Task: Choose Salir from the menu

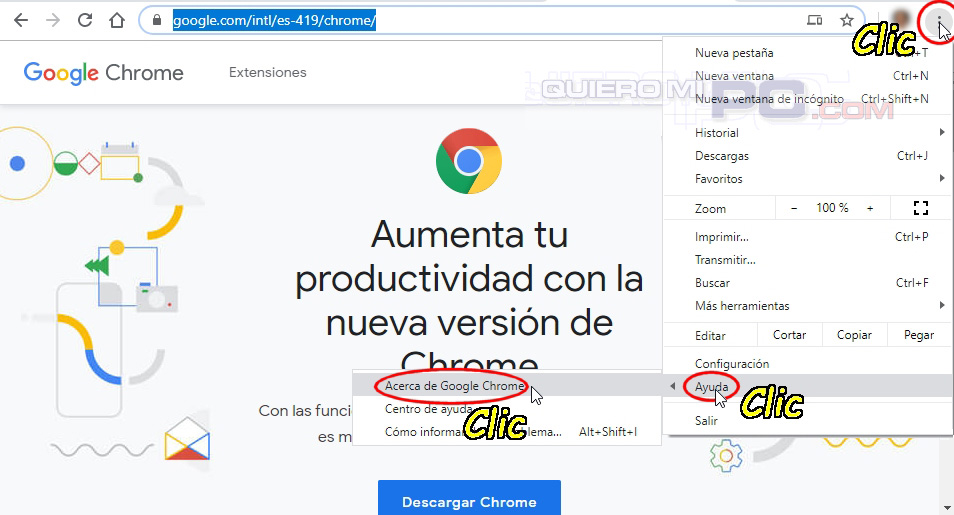Action: coord(808,421)
